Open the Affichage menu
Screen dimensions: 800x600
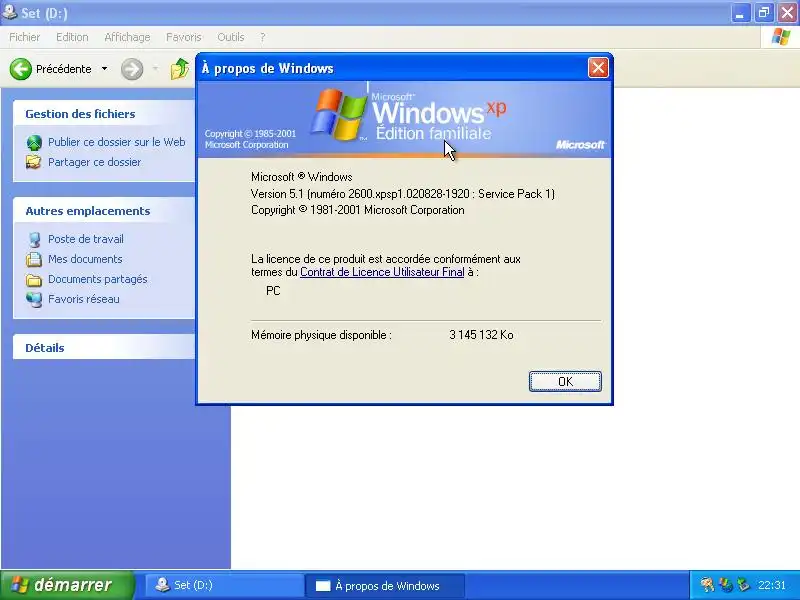[127, 37]
